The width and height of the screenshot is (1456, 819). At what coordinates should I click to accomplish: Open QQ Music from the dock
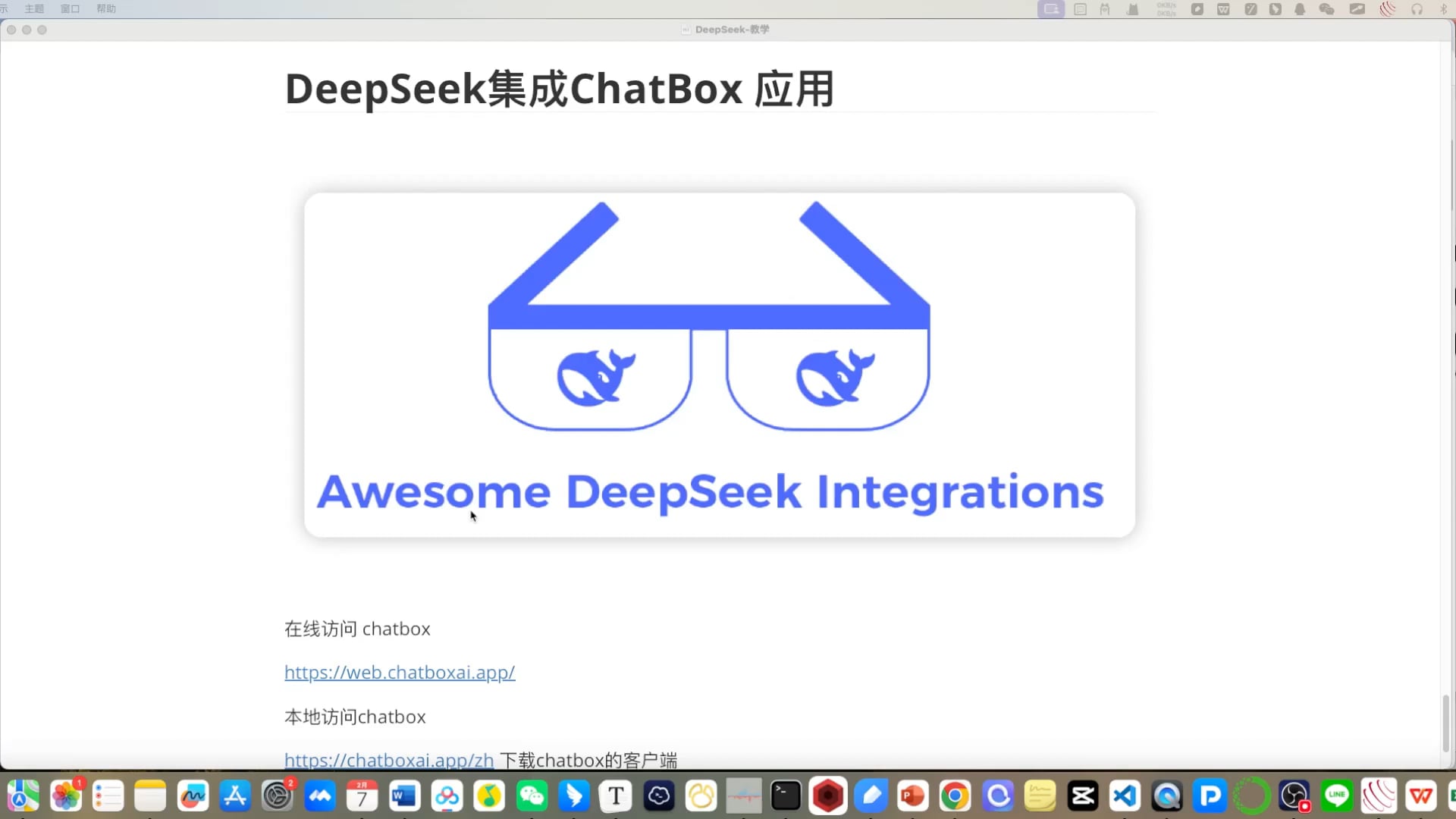[489, 795]
